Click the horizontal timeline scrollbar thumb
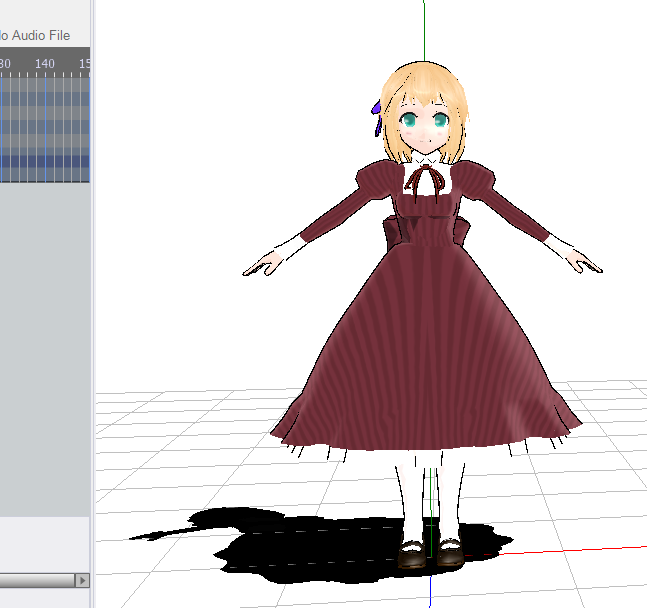The image size is (647, 608). (x=37, y=580)
